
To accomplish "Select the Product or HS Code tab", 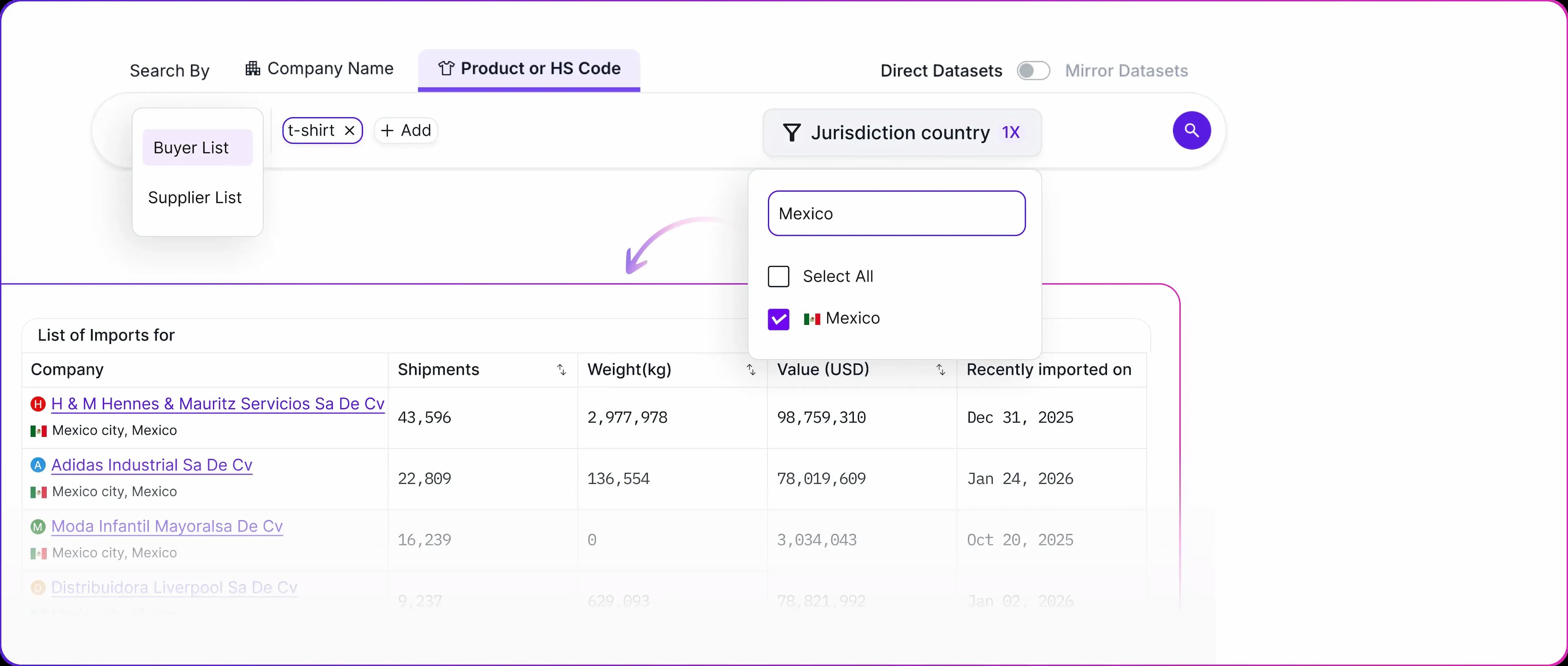I will (529, 69).
